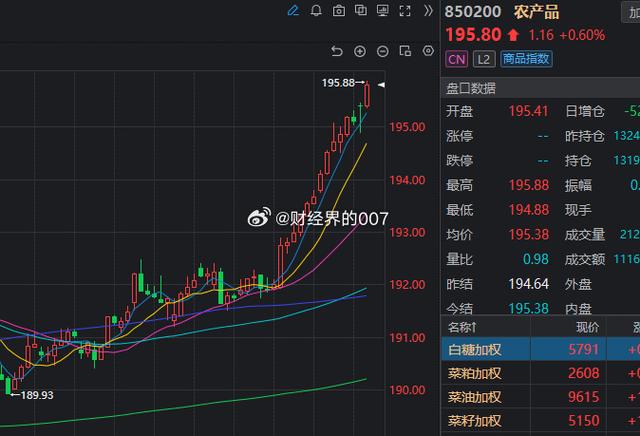Zoom out of the chart
Viewport: 640px width, 436px height.
[x=384, y=51]
